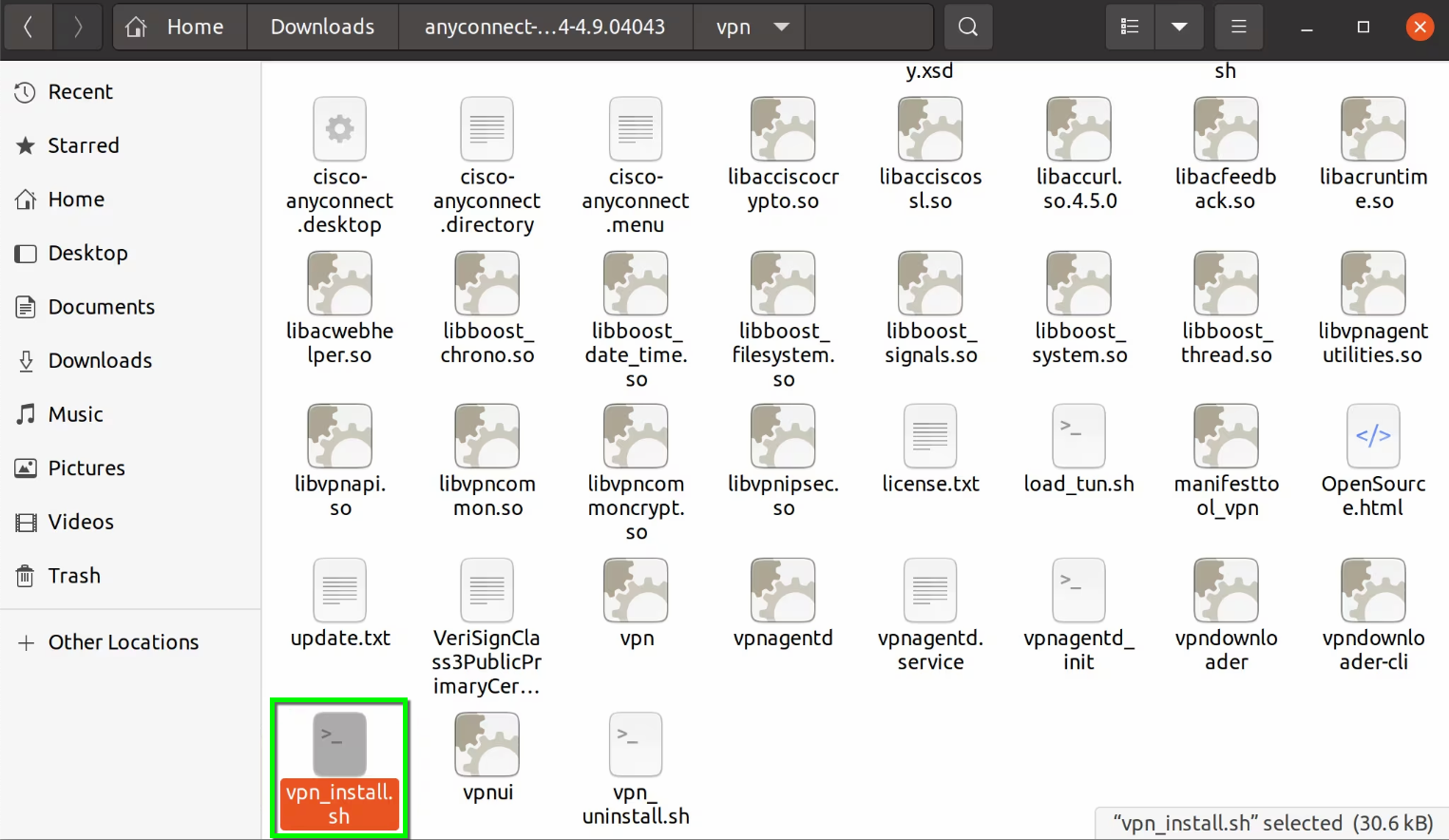Open the anyconnect folder breadcrumb
This screenshot has width=1449, height=840.
(544, 27)
